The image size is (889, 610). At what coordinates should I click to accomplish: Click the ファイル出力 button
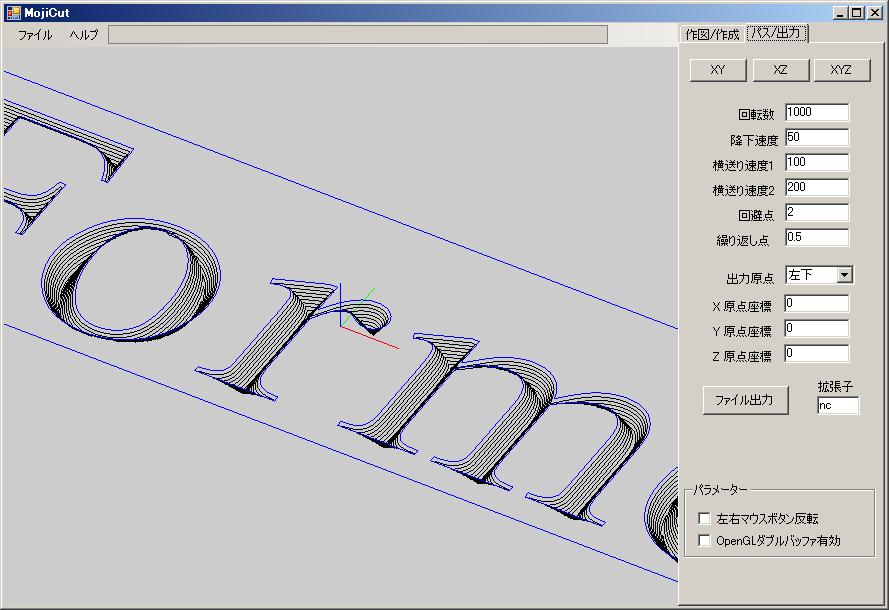(745, 400)
